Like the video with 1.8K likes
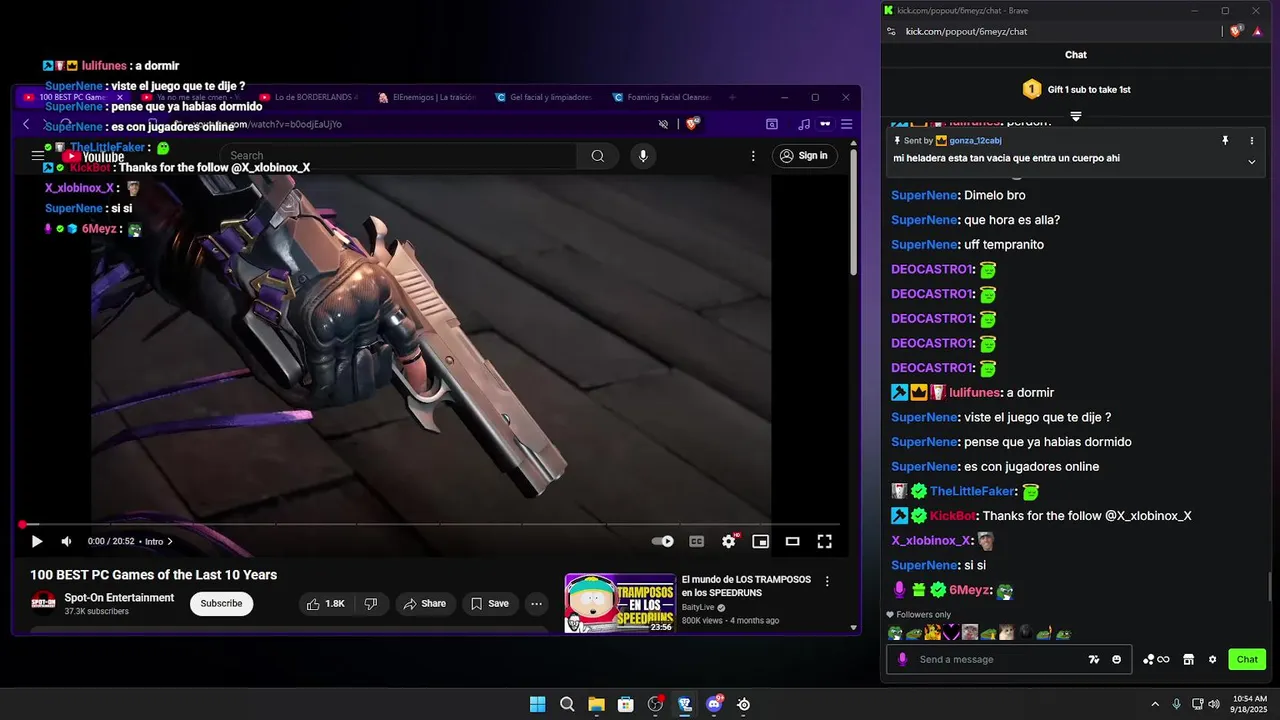1280x720 pixels. 326,604
